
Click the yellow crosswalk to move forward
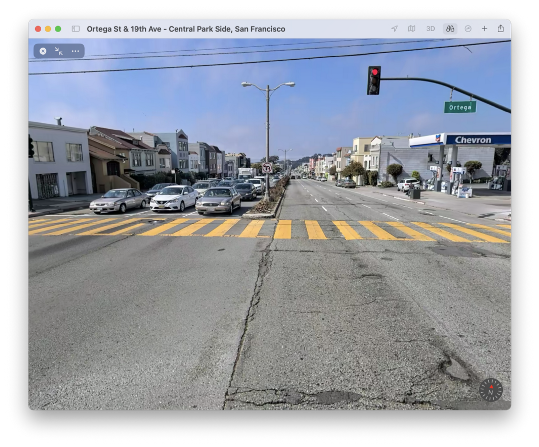(x=270, y=230)
